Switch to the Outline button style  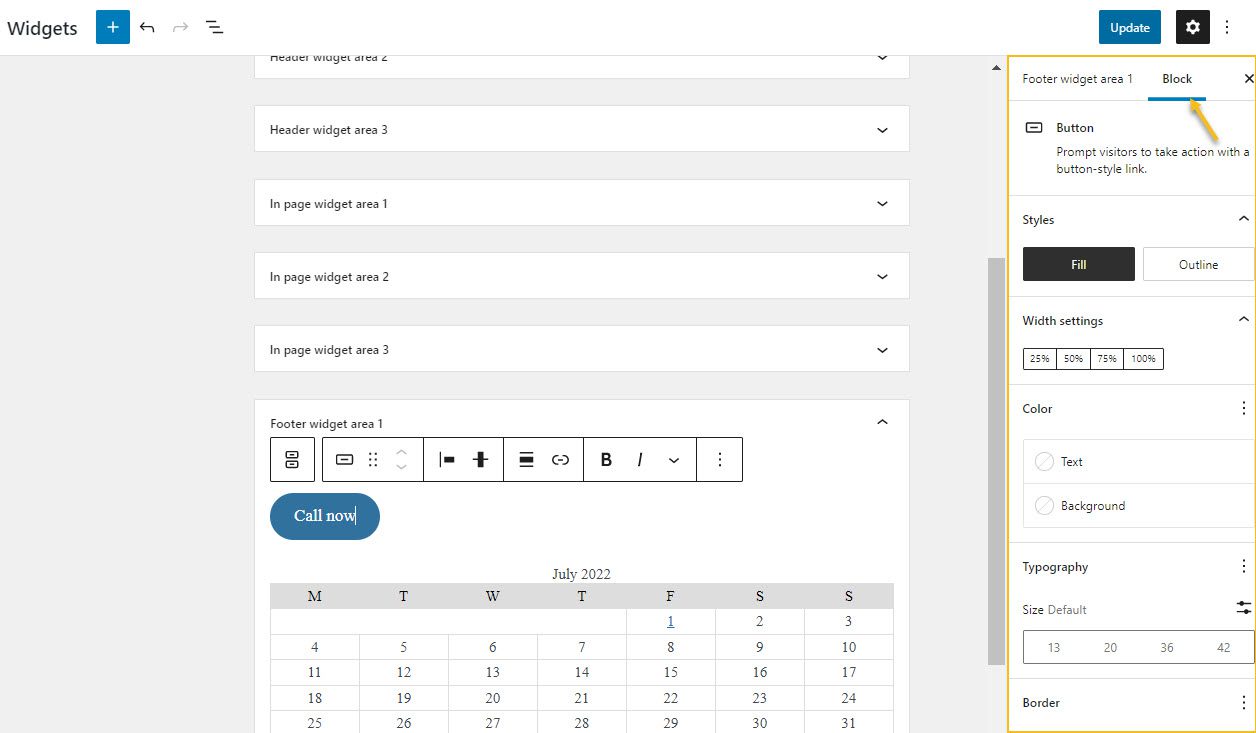tap(1198, 264)
